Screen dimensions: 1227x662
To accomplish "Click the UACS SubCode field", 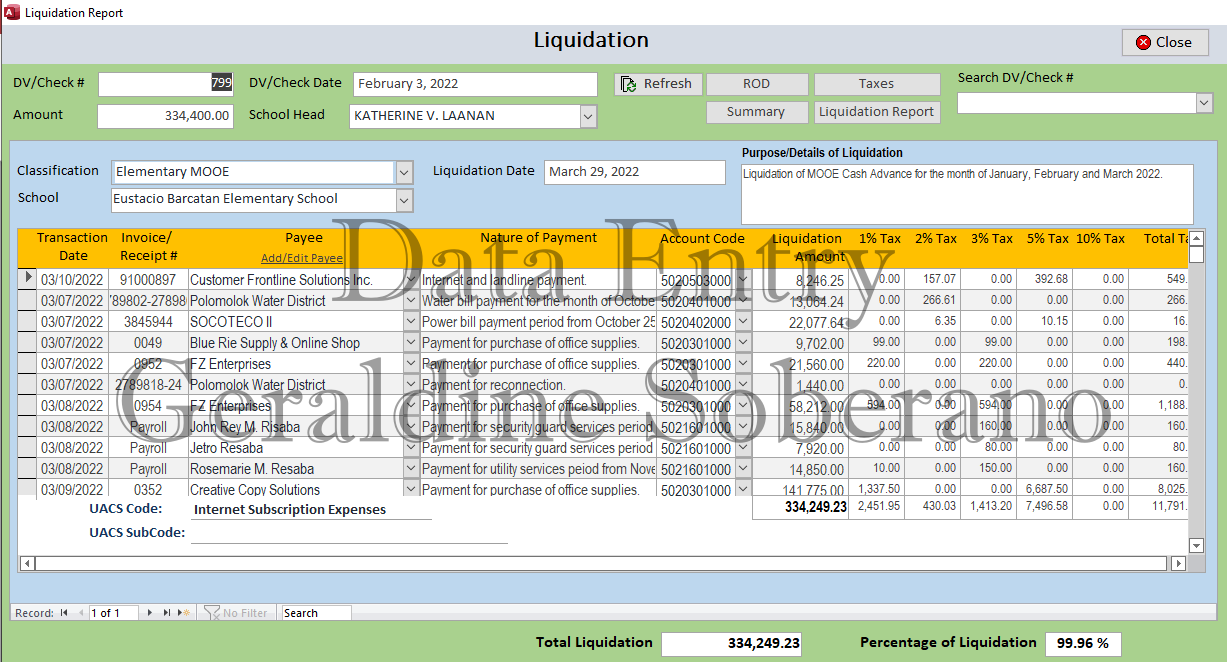I will [x=349, y=533].
